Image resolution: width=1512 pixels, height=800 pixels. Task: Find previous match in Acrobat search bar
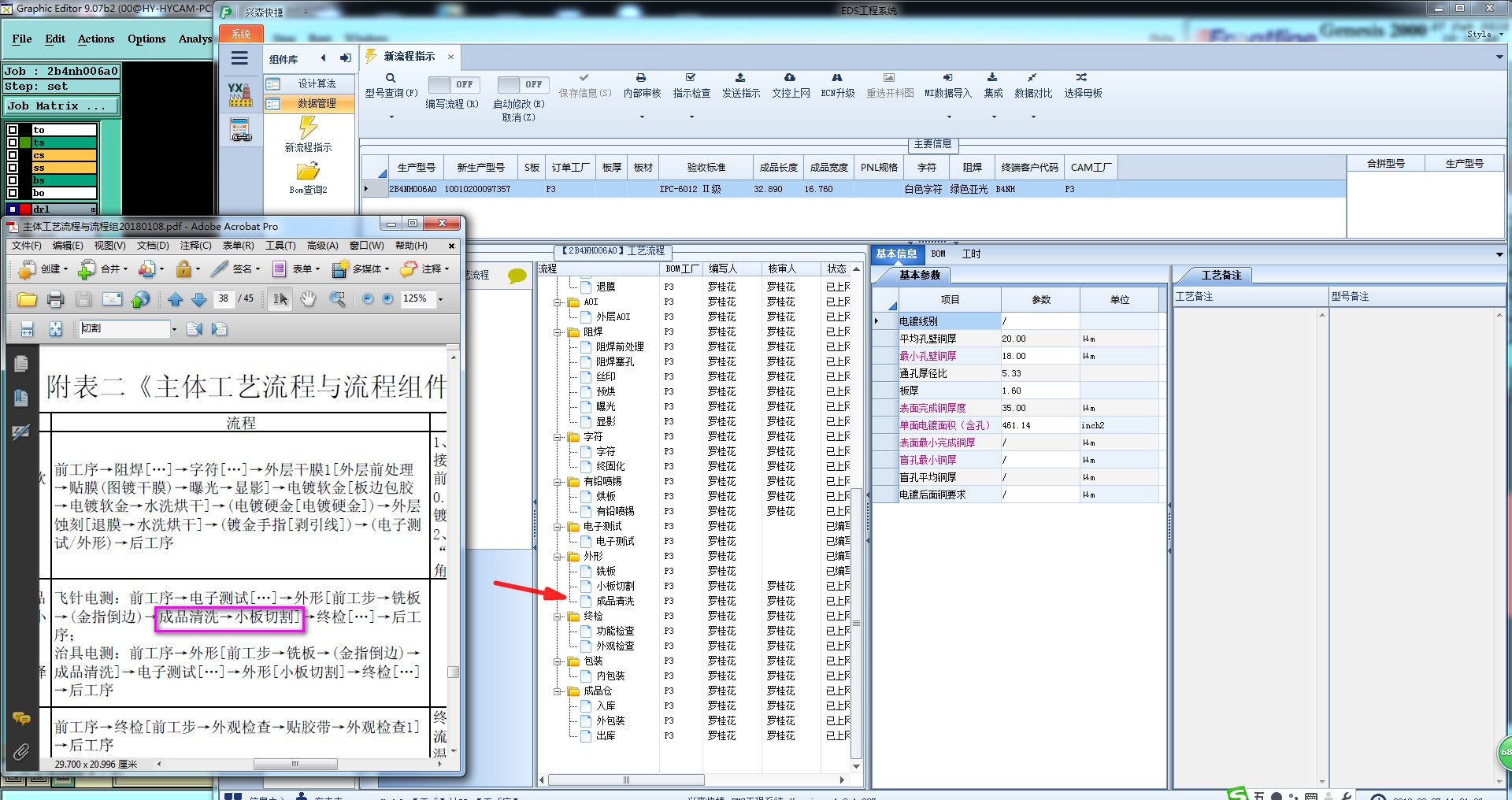point(194,329)
